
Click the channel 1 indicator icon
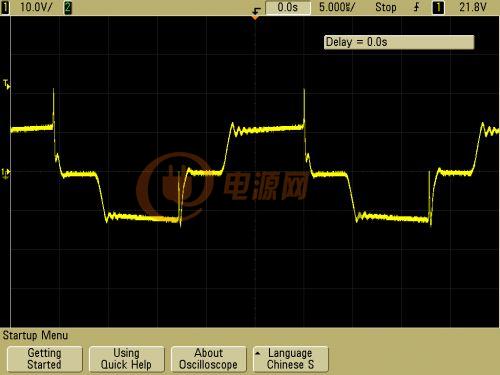tap(5, 7)
